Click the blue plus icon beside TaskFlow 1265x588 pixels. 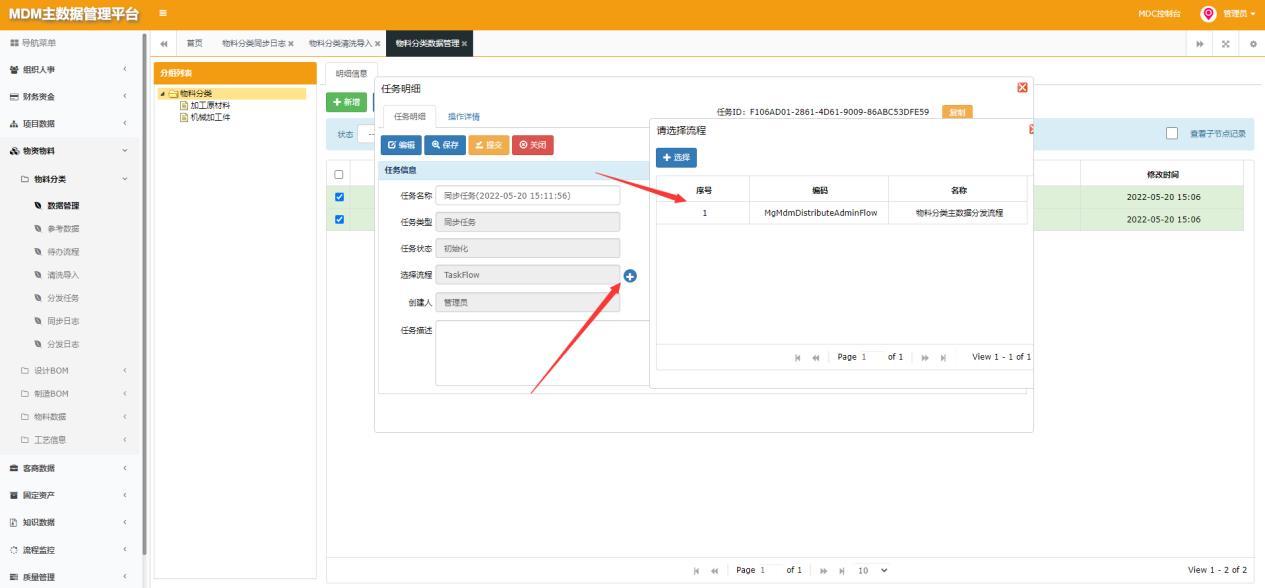[x=630, y=276]
